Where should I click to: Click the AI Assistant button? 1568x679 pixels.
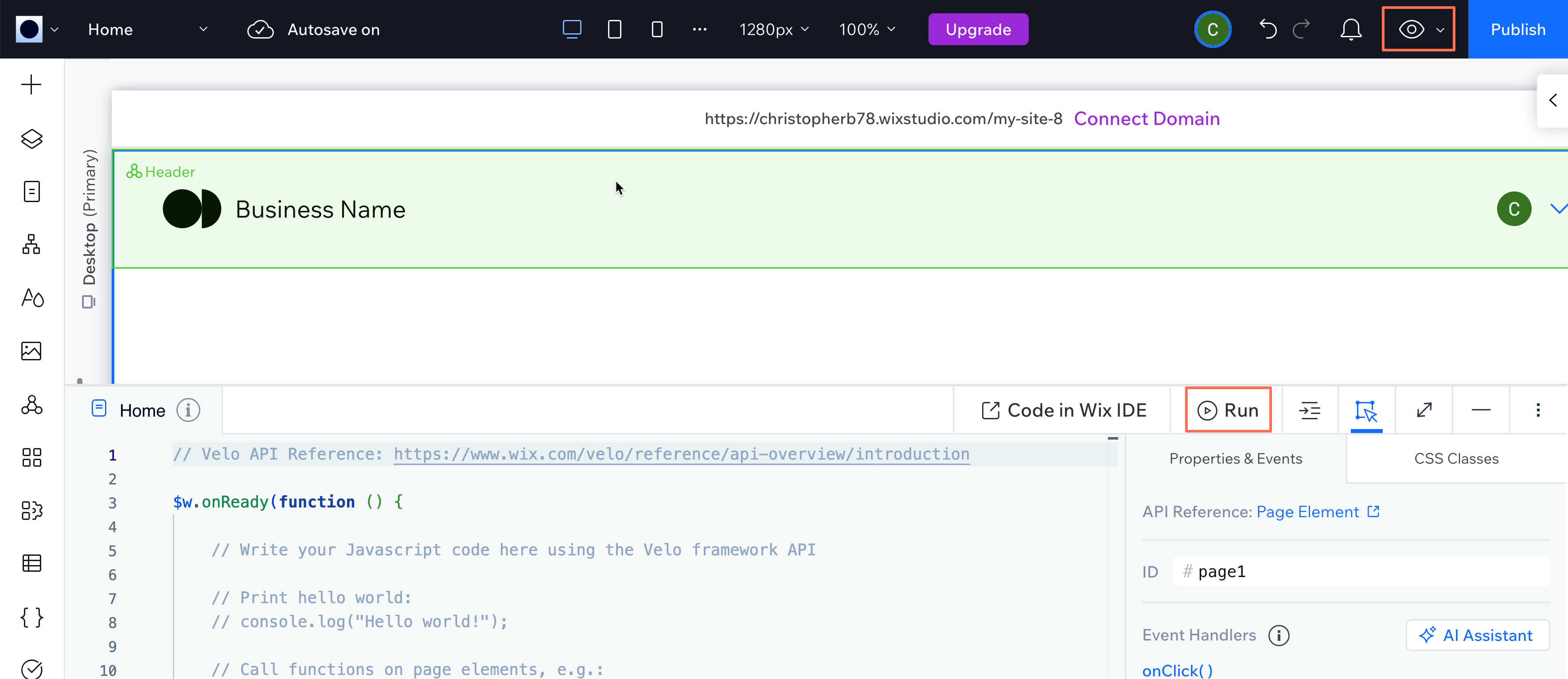tap(1477, 636)
